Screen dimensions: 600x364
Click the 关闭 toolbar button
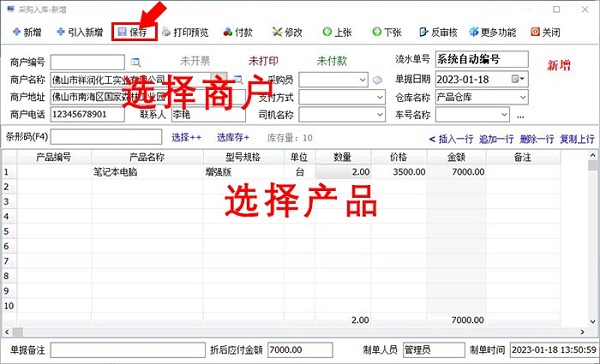[x=546, y=32]
